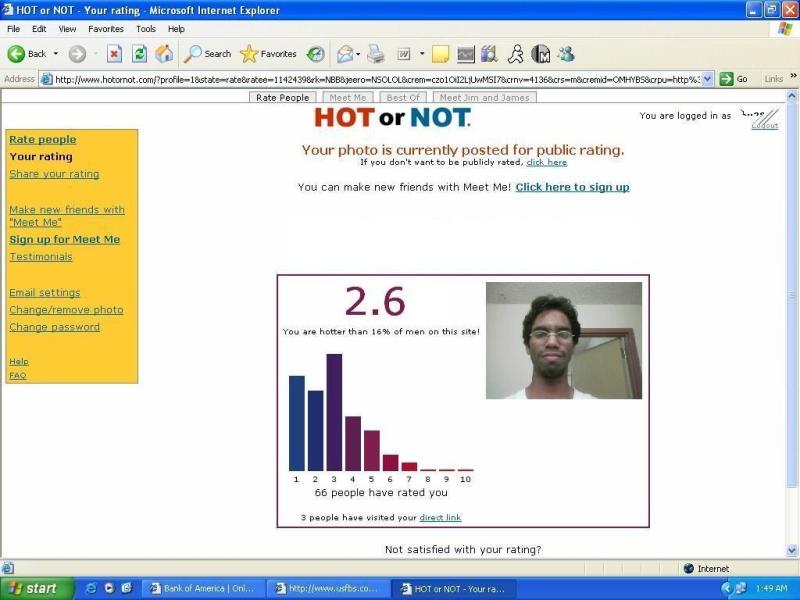Open the History clock icon

coord(315,54)
